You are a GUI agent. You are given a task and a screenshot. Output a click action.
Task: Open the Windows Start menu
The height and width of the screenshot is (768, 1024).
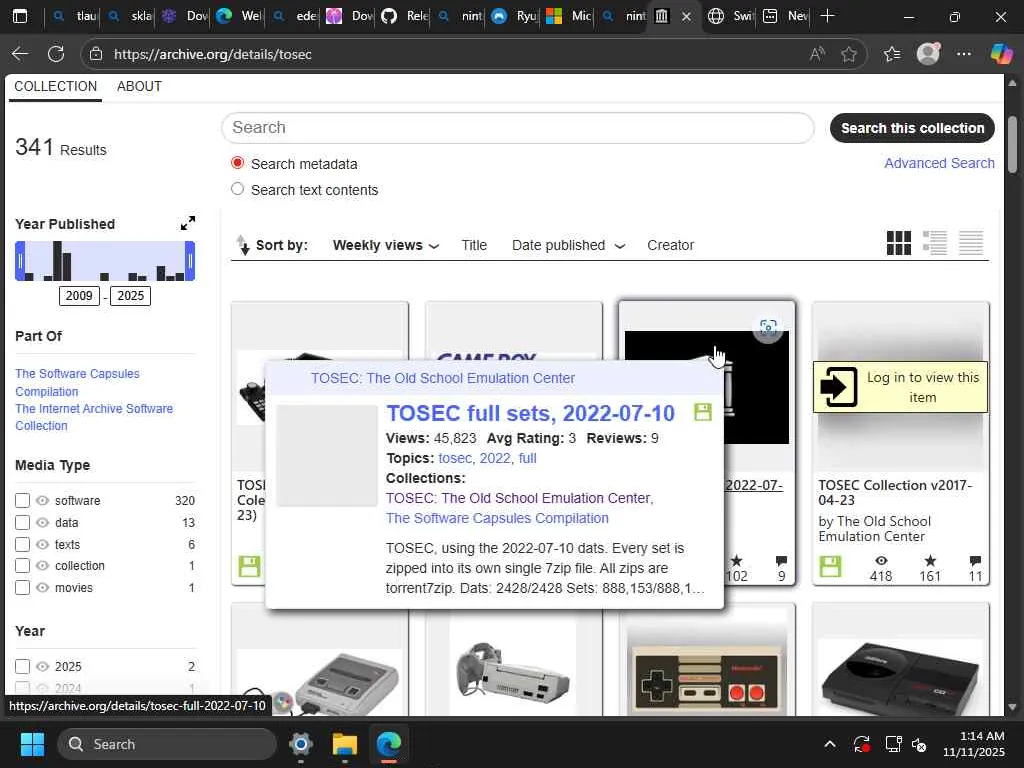32,744
